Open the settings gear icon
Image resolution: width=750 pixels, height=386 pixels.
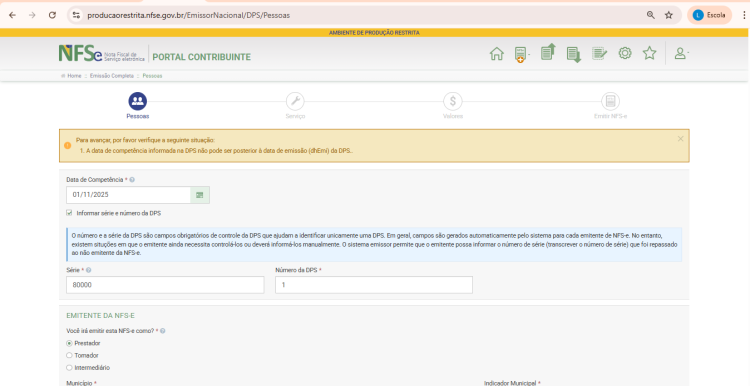[625, 53]
